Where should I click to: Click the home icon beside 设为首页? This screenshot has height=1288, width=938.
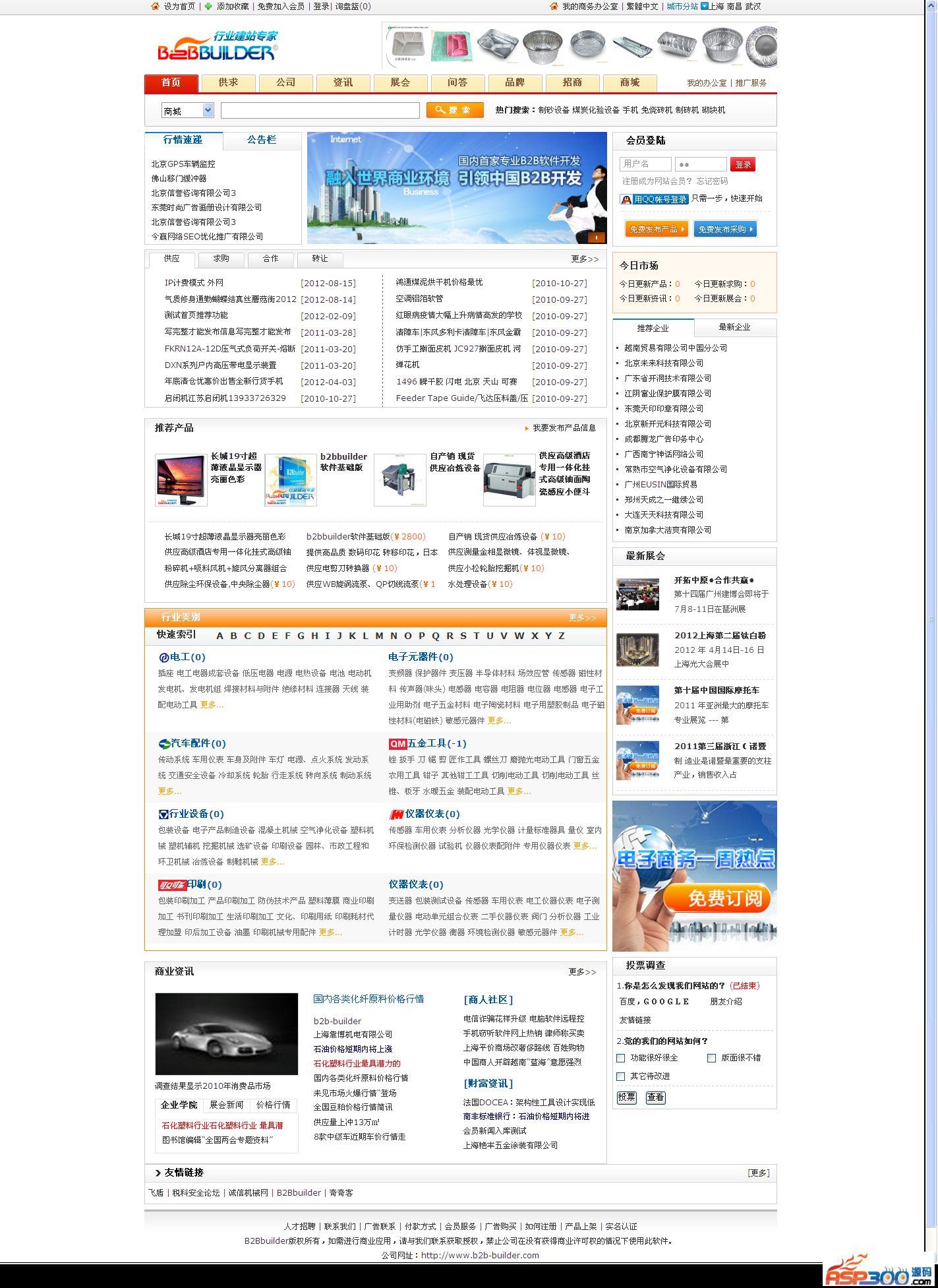coord(156,6)
